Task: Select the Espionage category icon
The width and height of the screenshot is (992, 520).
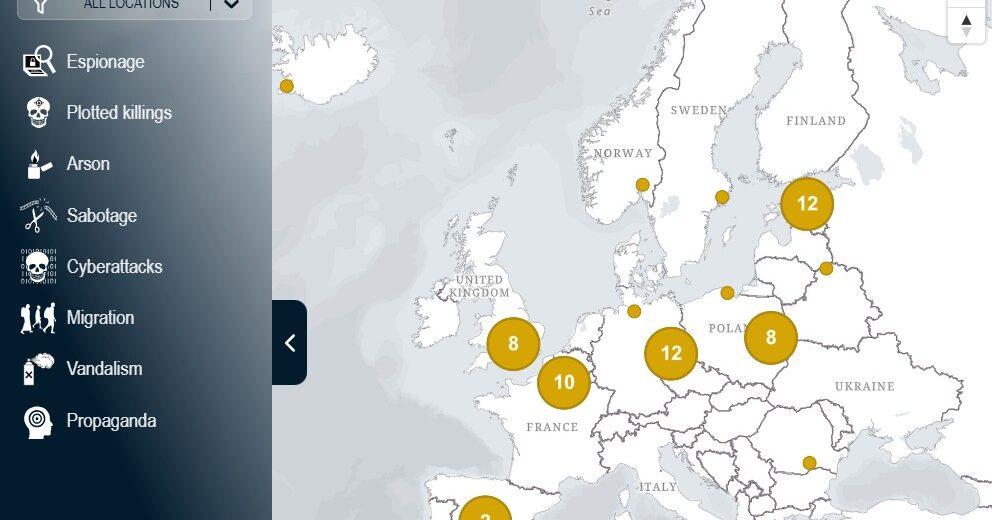Action: pyautogui.click(x=38, y=62)
